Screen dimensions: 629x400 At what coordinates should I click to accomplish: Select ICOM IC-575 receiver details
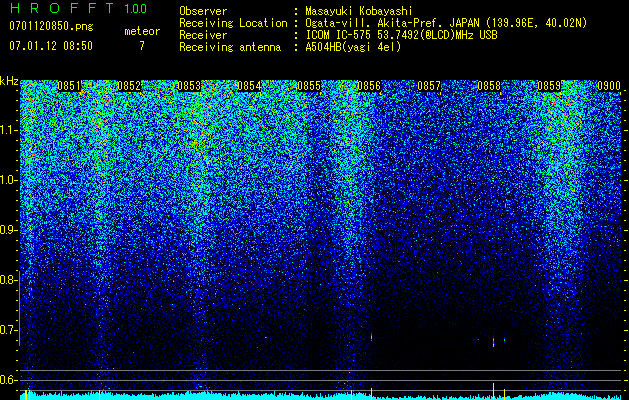401,35
